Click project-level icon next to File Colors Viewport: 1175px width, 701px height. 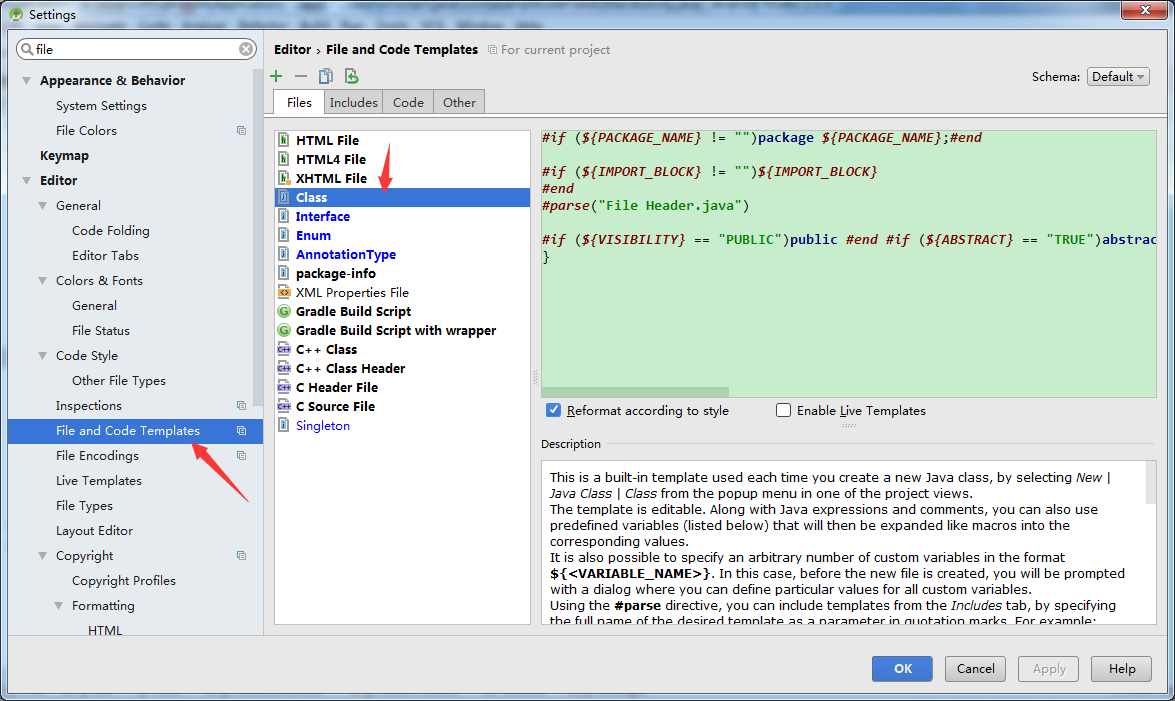(x=241, y=130)
